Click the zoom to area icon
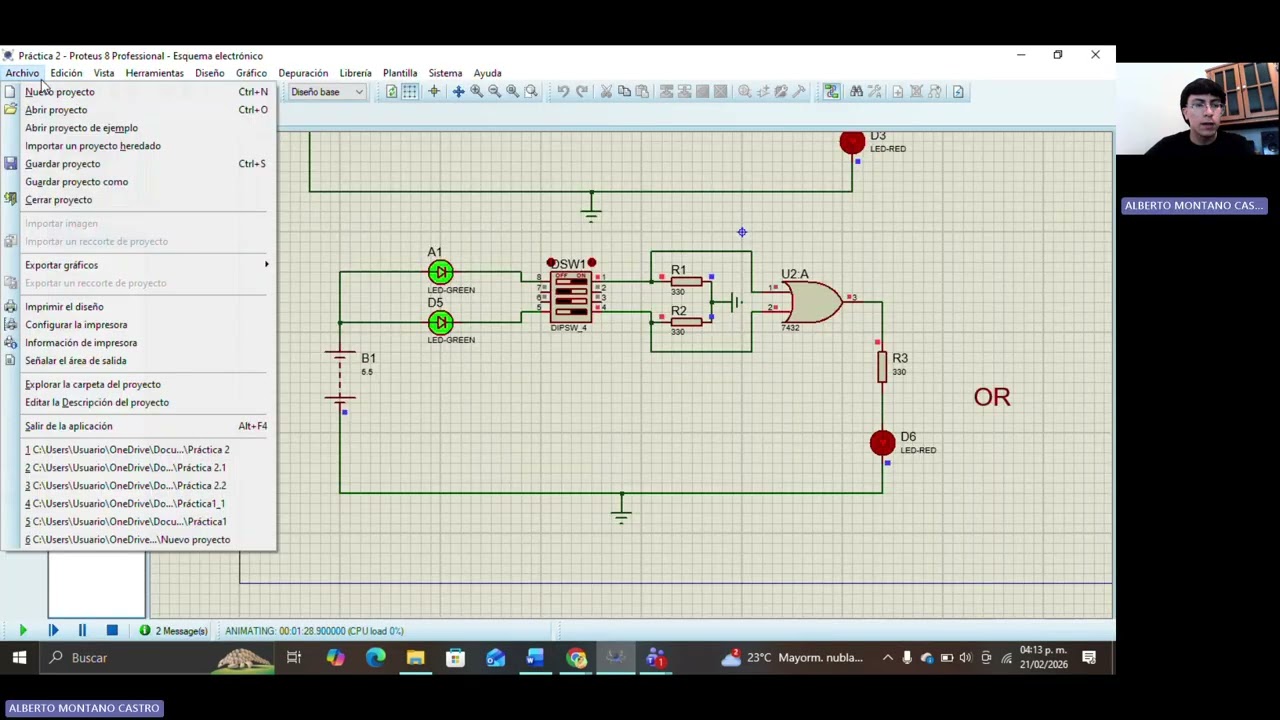Viewport: 1280px width, 720px height. (531, 91)
